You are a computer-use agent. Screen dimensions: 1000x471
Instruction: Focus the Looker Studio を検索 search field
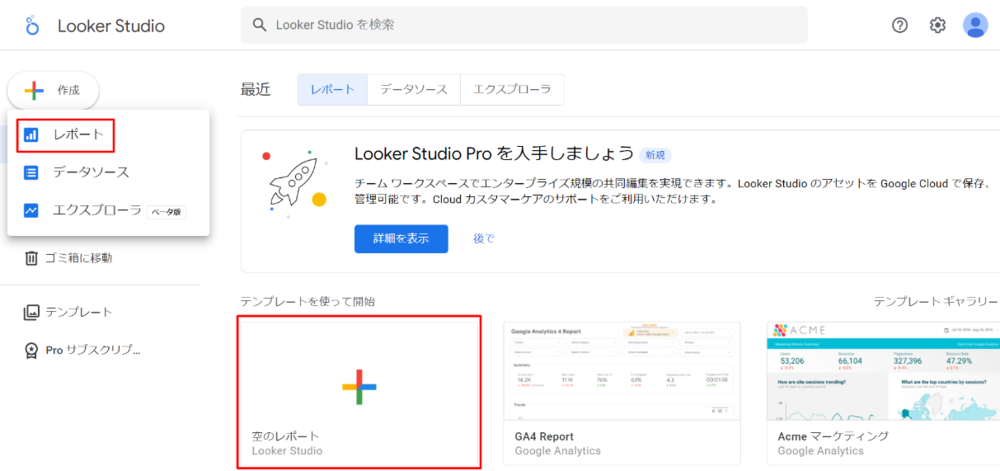[x=524, y=25]
